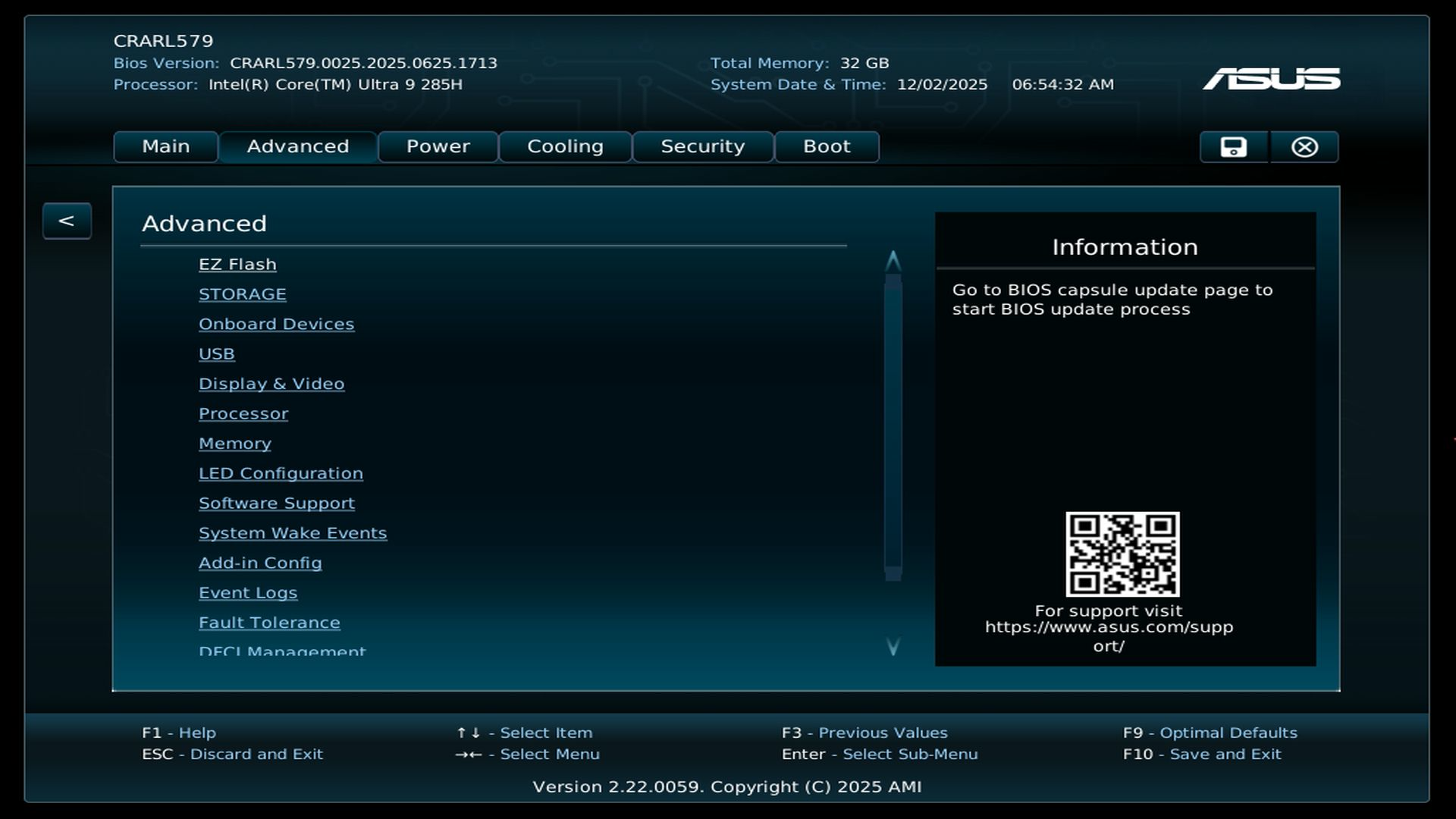Image resolution: width=1456 pixels, height=819 pixels.
Task: Click the exit X circle icon
Action: 1304,147
